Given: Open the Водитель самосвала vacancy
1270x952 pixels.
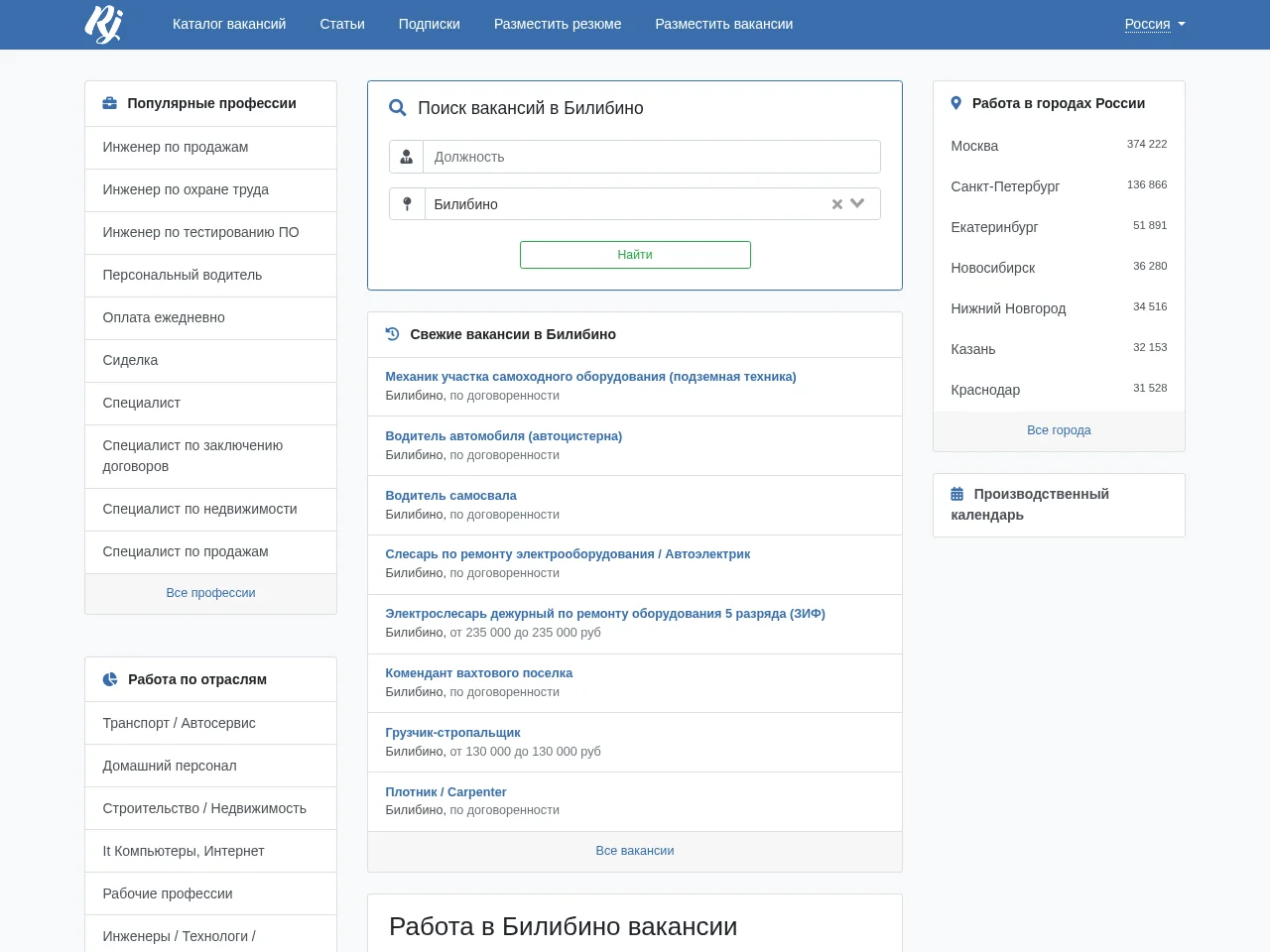Looking at the screenshot, I should (451, 496).
